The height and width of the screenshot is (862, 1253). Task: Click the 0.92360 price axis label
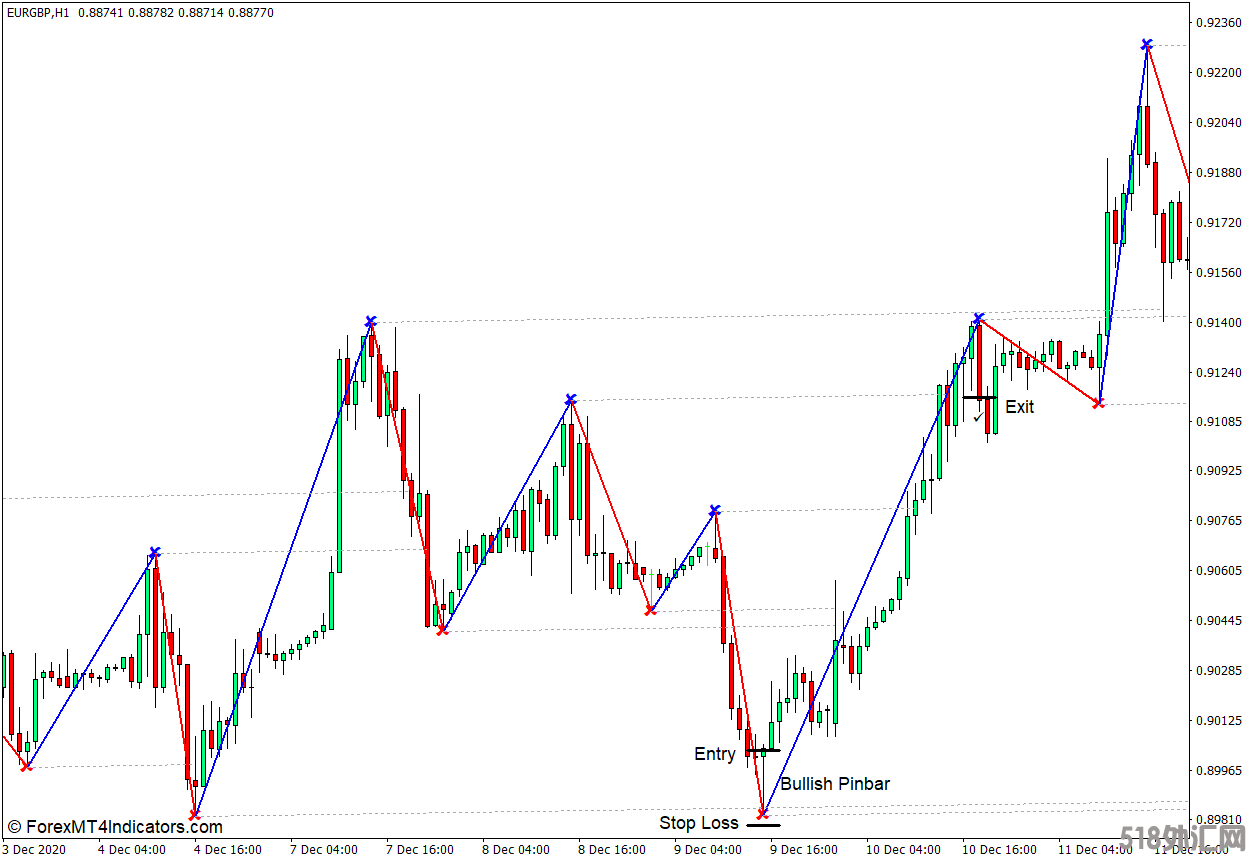[1220, 22]
